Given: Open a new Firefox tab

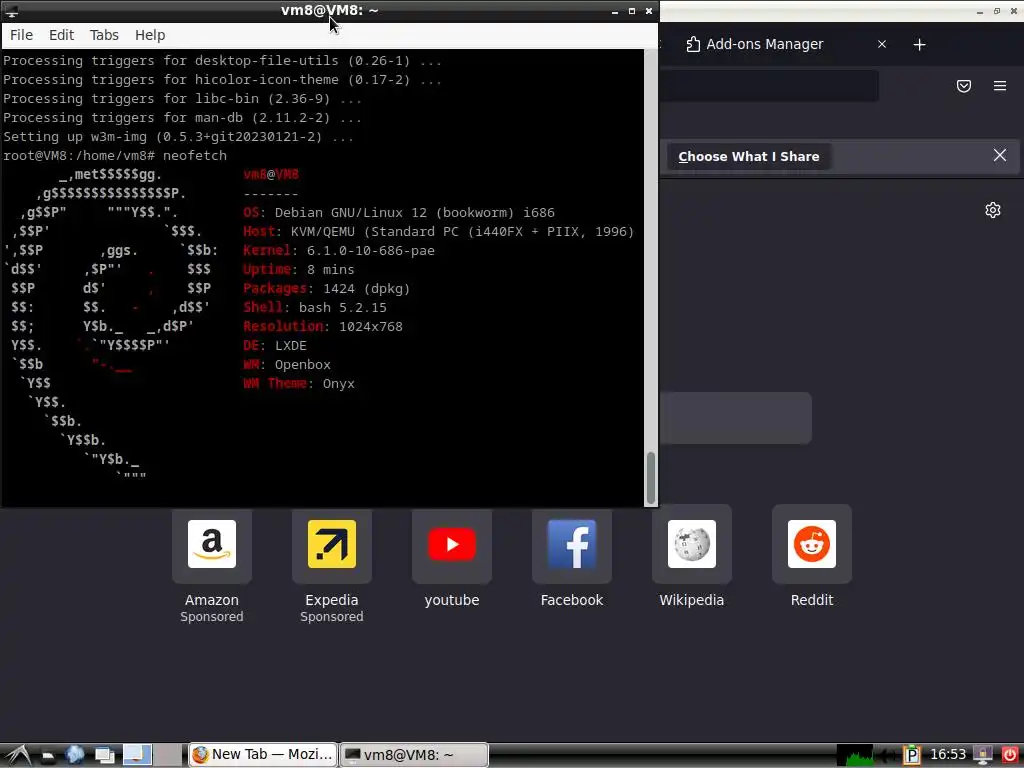Looking at the screenshot, I should tap(919, 44).
